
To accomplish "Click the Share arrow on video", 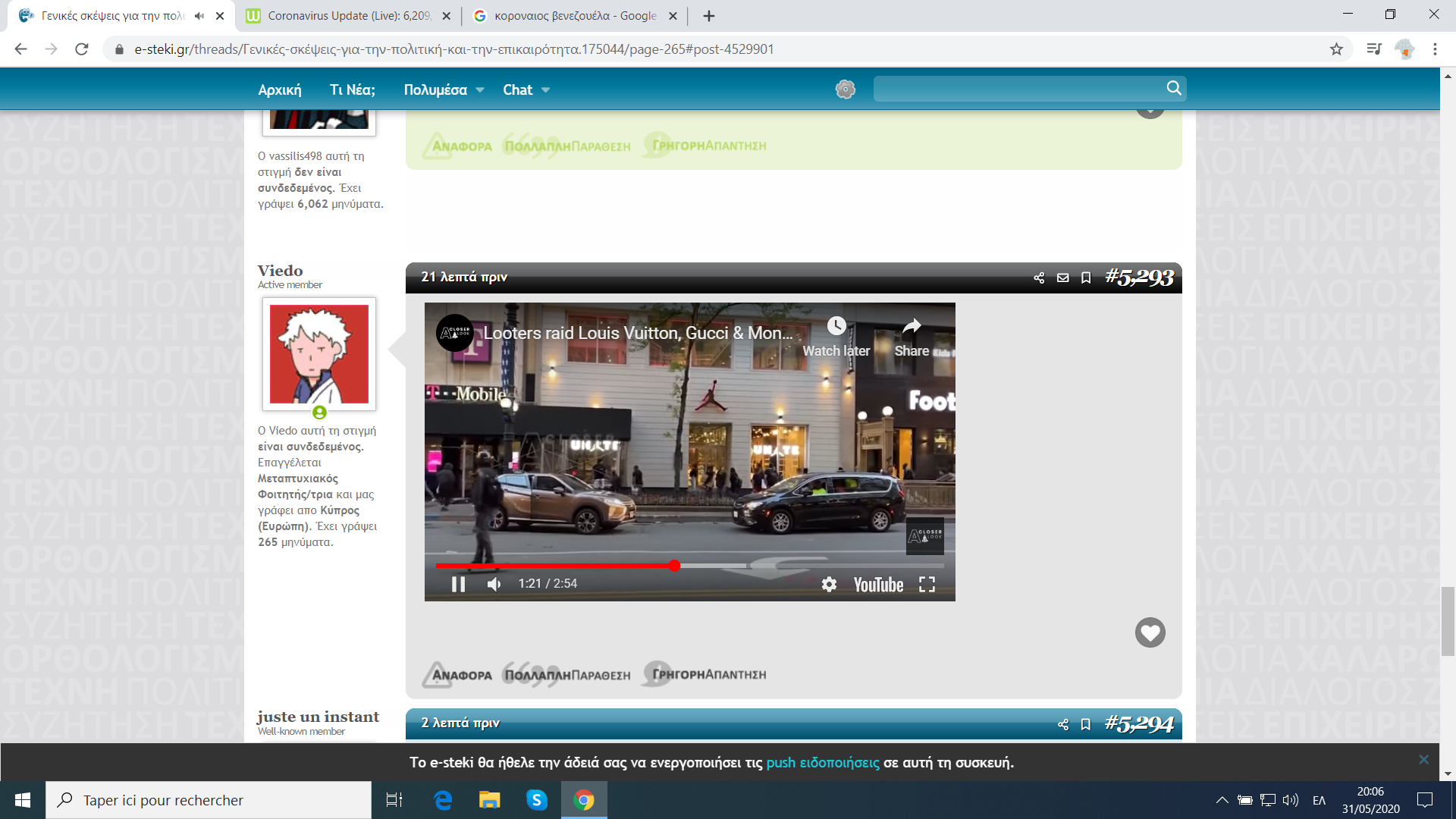I will (x=912, y=326).
